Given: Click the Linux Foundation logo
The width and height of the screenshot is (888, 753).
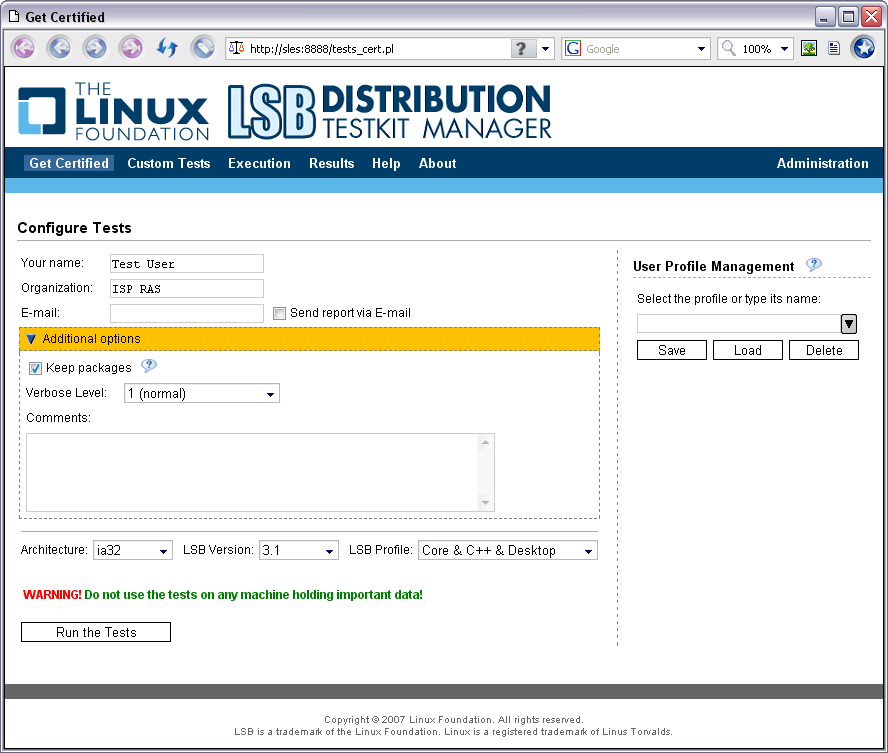Looking at the screenshot, I should click(x=113, y=111).
